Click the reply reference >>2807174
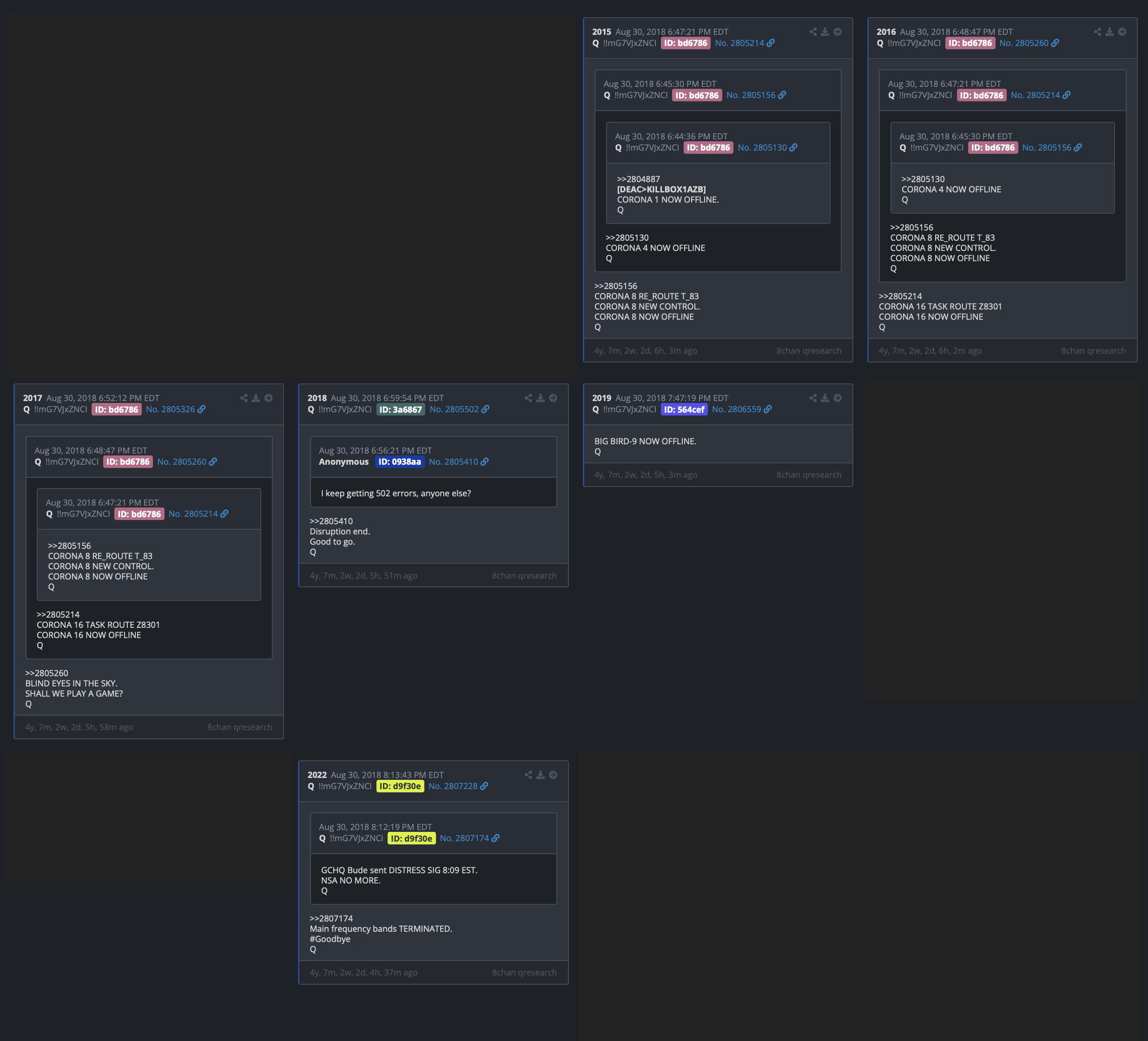 coord(331,919)
